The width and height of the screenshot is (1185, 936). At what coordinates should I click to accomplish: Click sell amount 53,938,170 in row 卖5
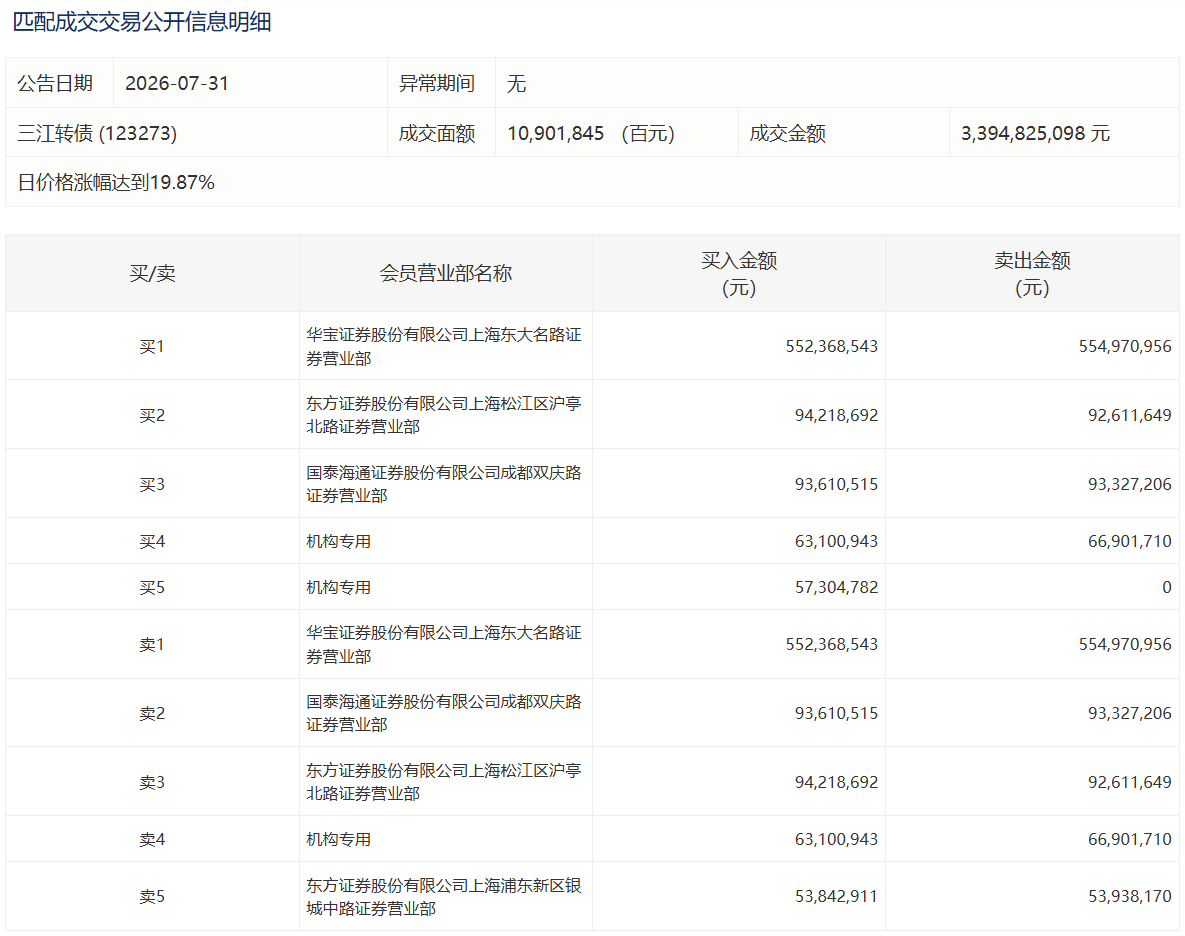(1130, 896)
